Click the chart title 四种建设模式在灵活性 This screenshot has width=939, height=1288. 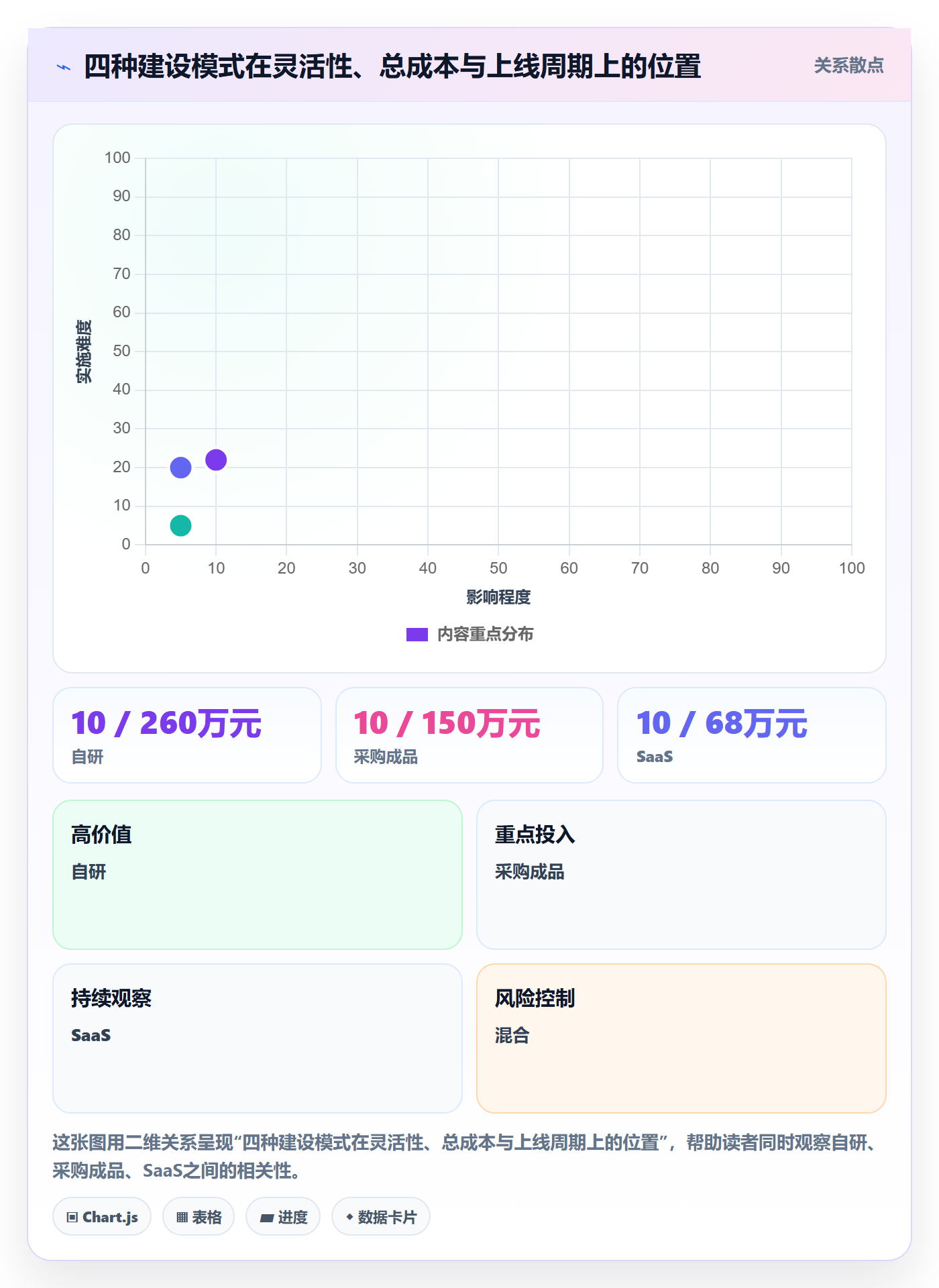(x=392, y=66)
